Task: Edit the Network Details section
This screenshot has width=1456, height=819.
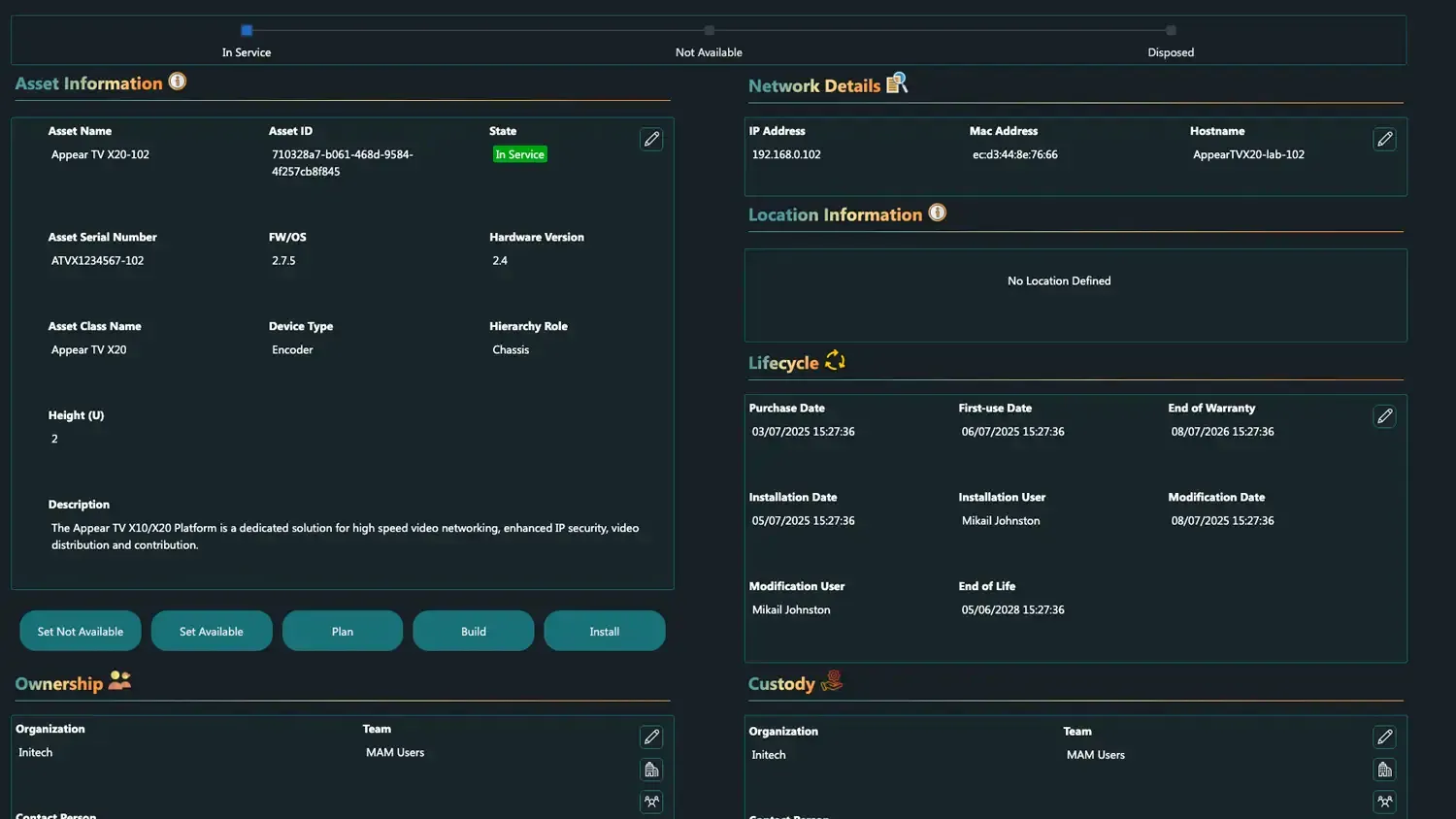Action: [1385, 140]
